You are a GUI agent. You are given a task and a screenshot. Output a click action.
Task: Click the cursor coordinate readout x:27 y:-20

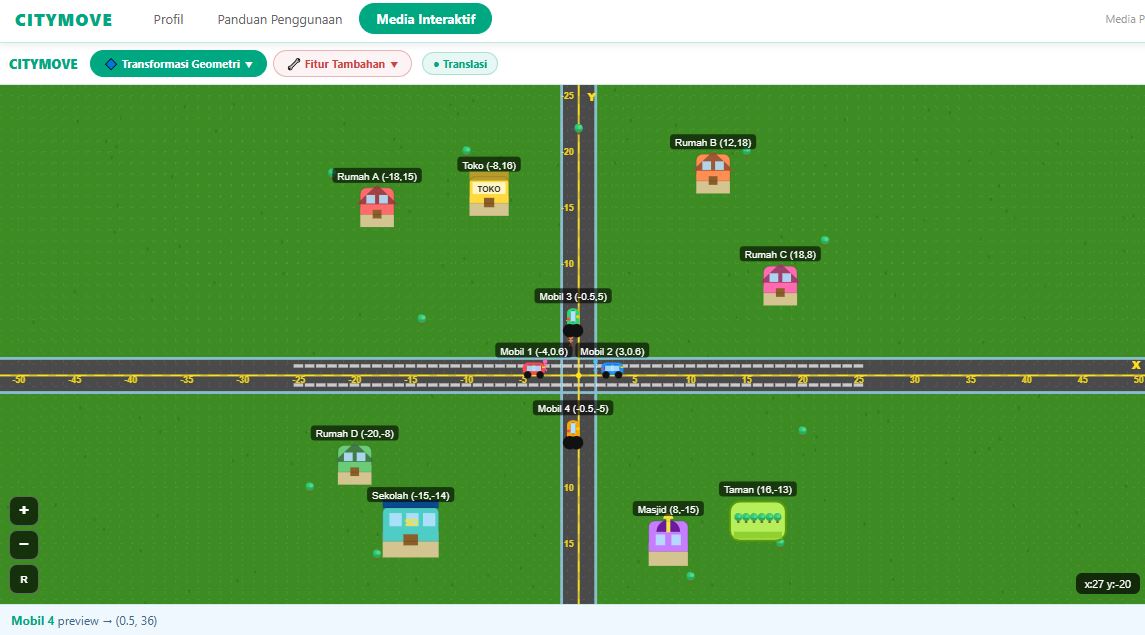[1108, 584]
